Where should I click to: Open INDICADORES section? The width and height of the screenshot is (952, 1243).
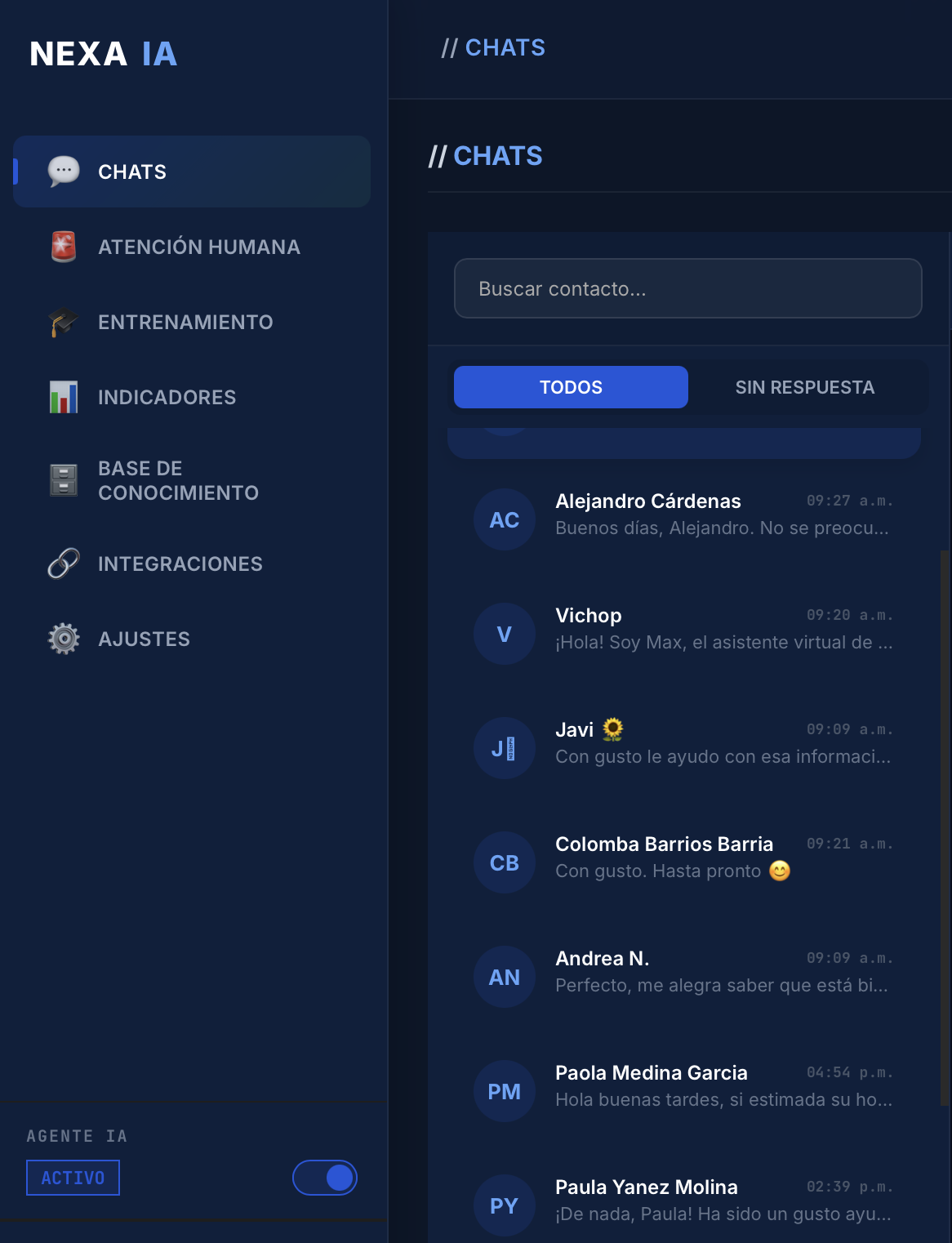[192, 397]
